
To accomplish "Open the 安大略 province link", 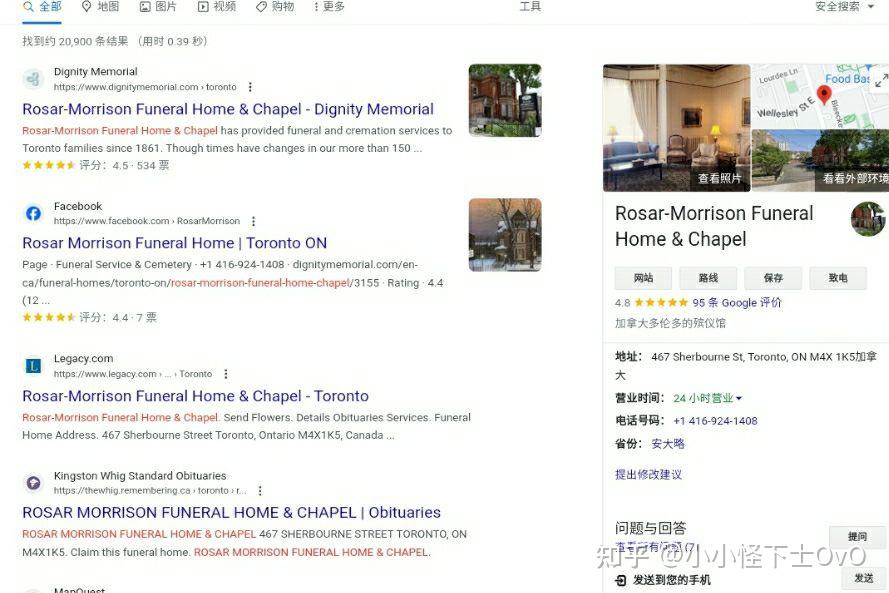I will [x=668, y=443].
